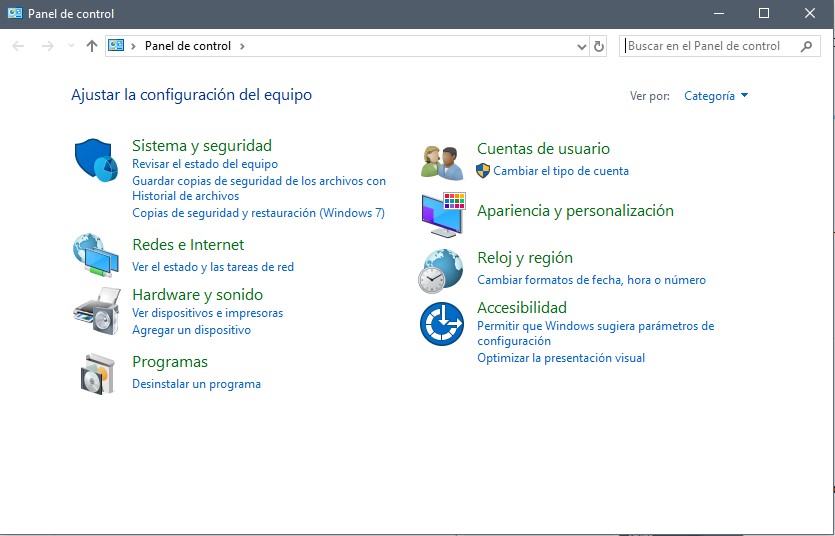Click the search magnifier icon

[806, 46]
